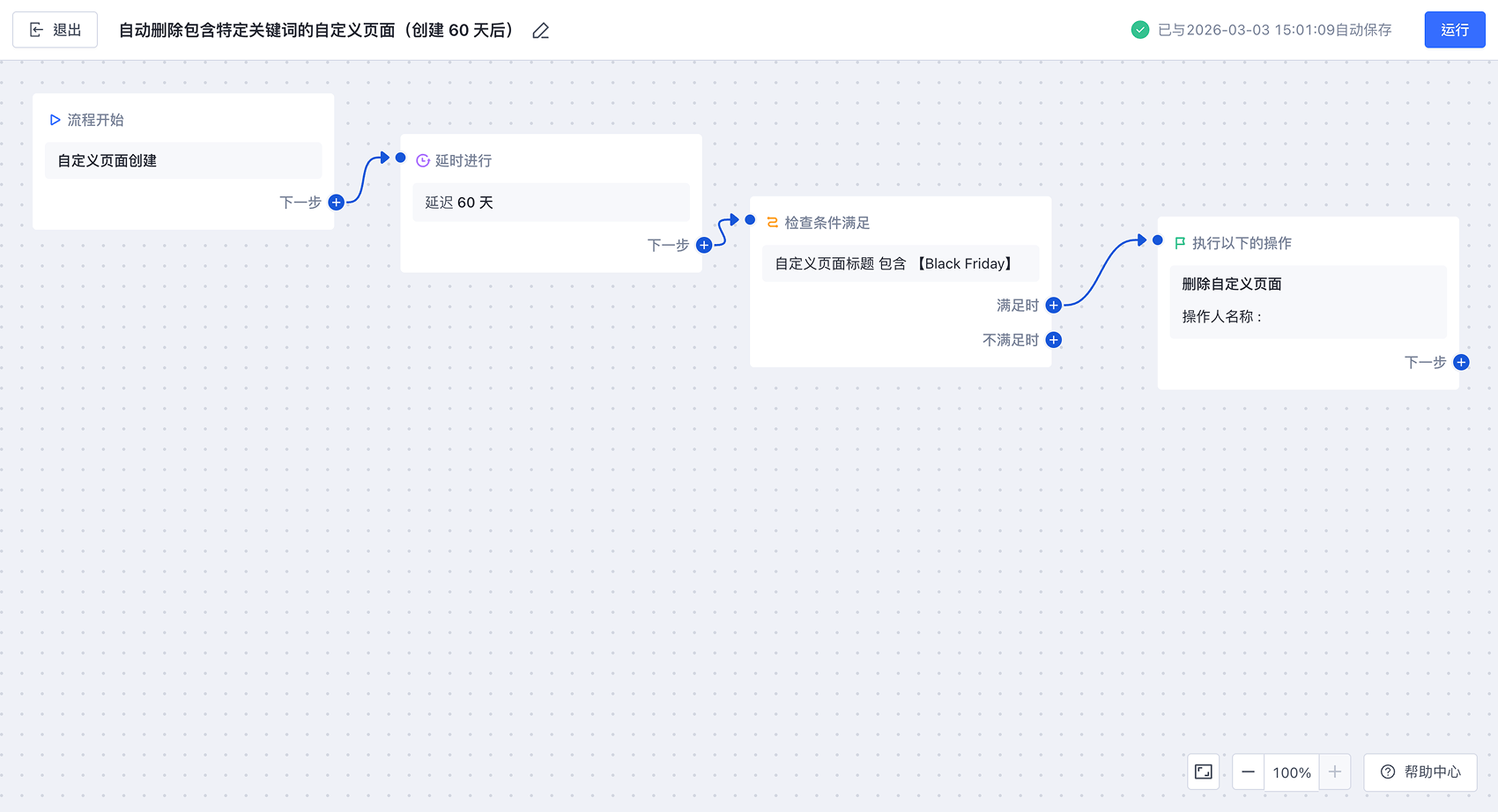The width and height of the screenshot is (1498, 812).
Task: Click the 100% zoom level display
Action: pyautogui.click(x=1291, y=772)
